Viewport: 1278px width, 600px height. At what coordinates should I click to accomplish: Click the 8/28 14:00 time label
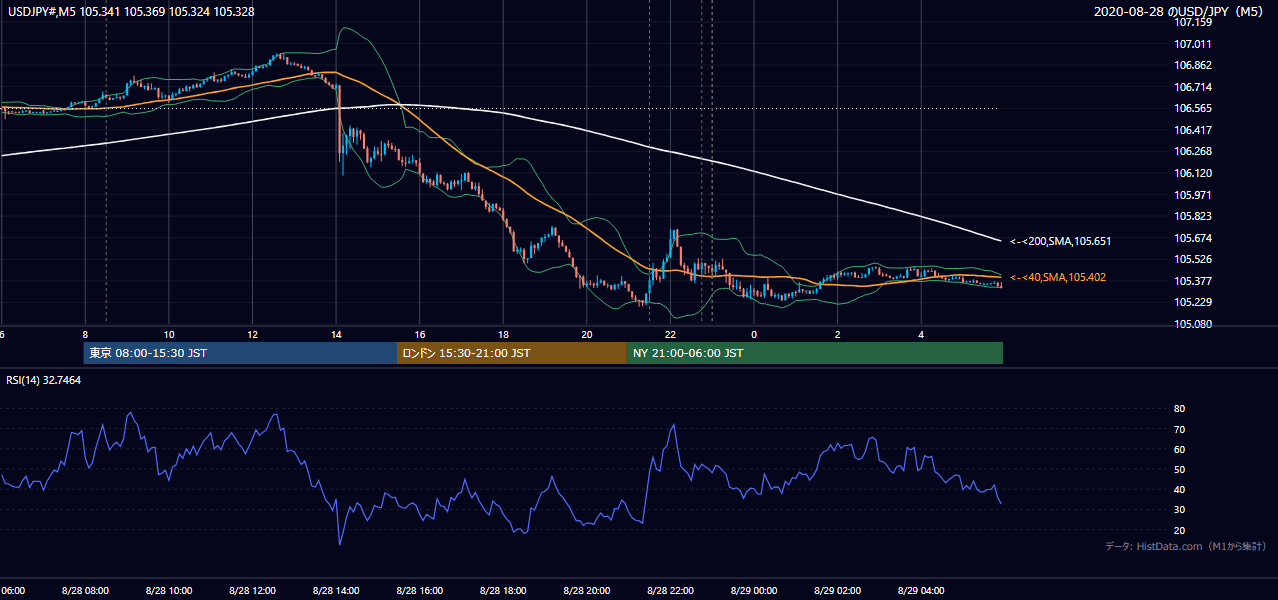coord(336,591)
